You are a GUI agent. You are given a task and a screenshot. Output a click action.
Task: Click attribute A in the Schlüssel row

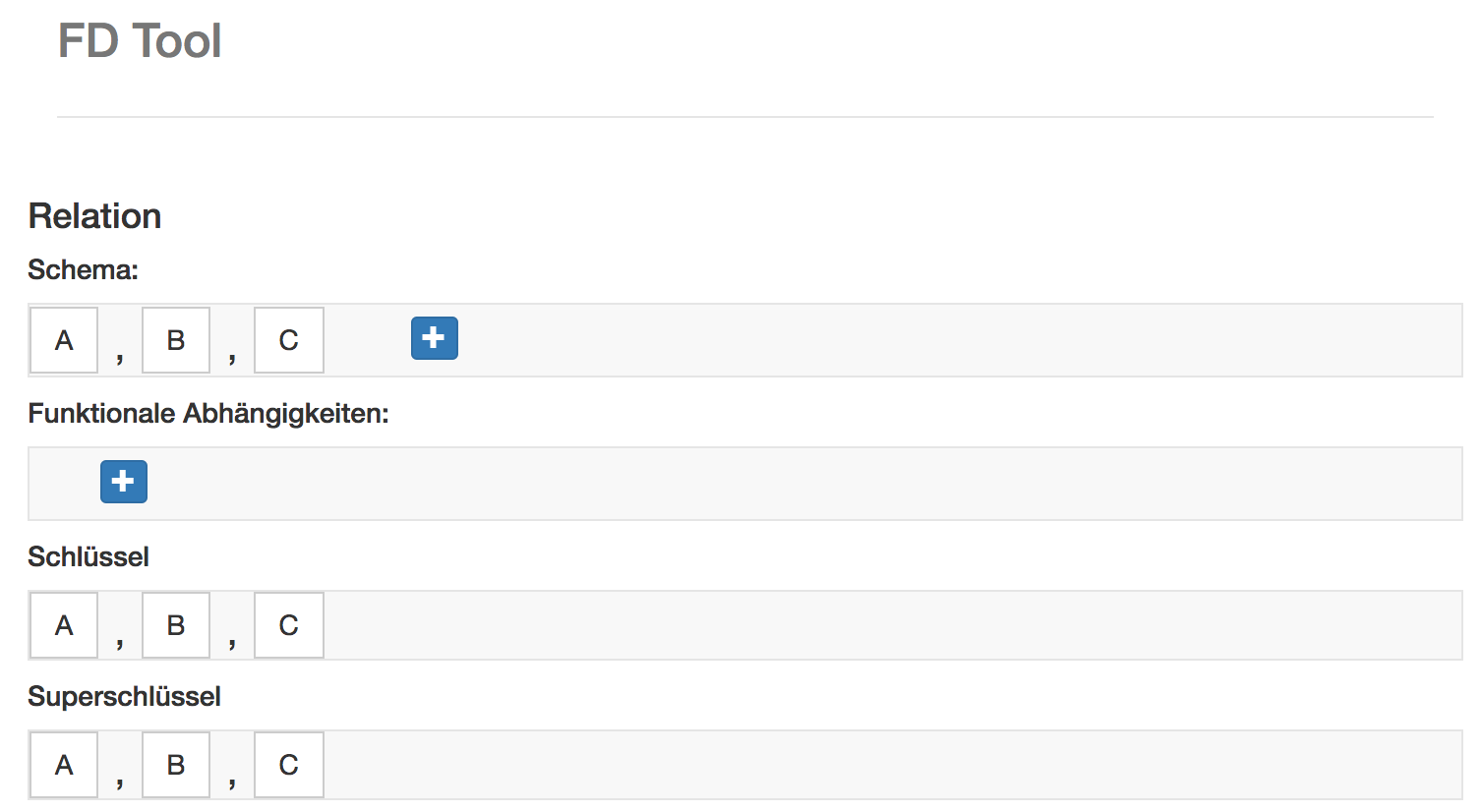click(x=64, y=625)
